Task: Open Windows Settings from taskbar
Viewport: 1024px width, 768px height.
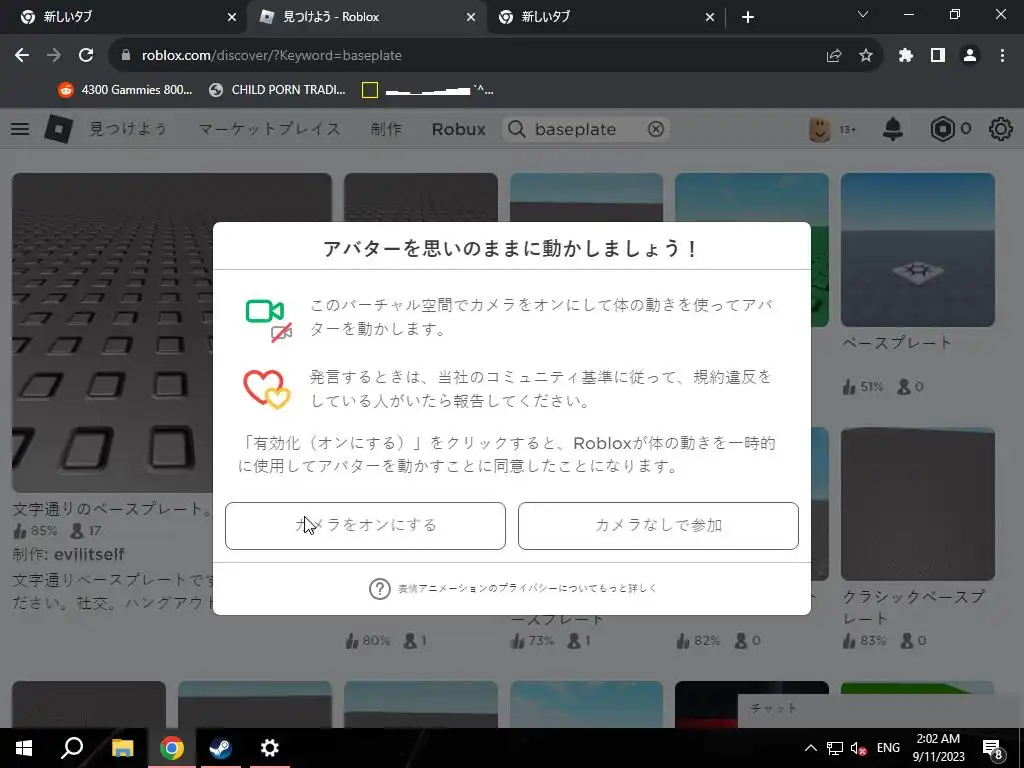Action: click(269, 748)
